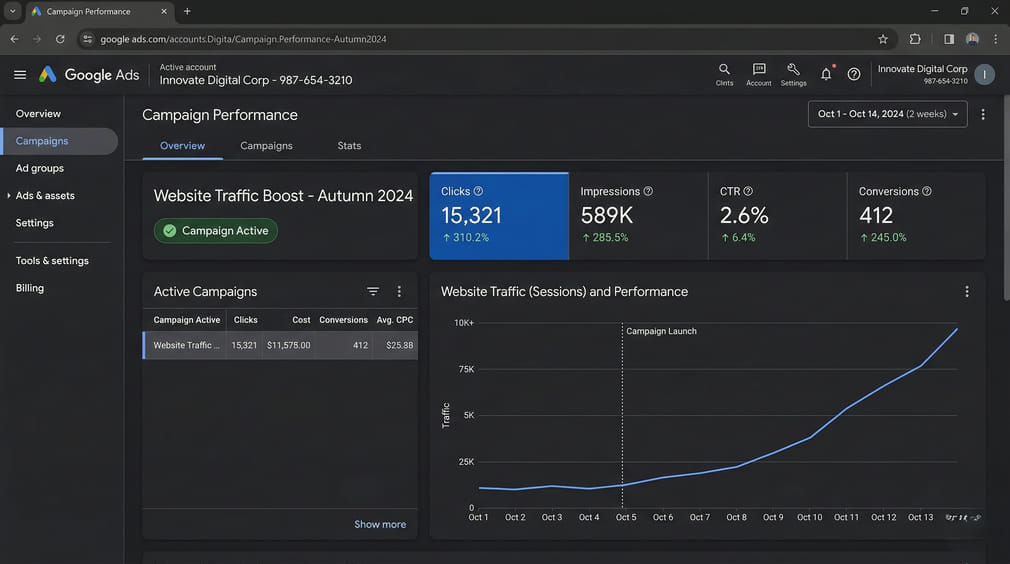
Task: Click the help question mark icon
Action: [x=854, y=74]
